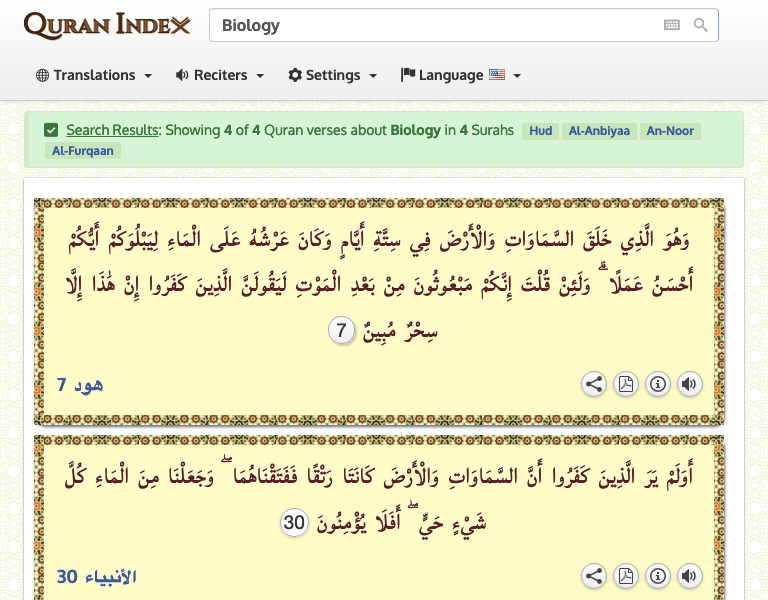Image resolution: width=768 pixels, height=600 pixels.
Task: Click the Arabic text of Hud verse 7
Action: [x=379, y=284]
